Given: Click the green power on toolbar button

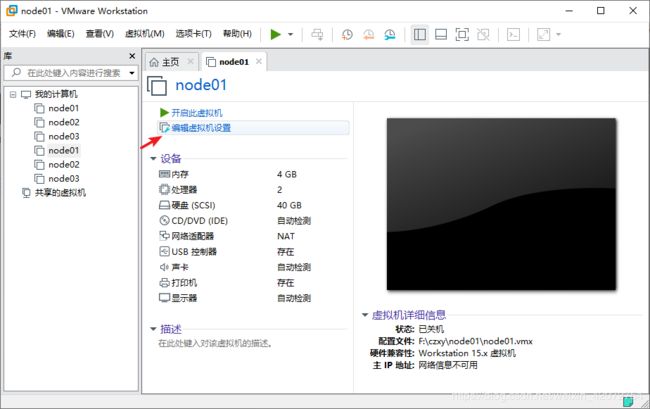Looking at the screenshot, I should coord(275,34).
